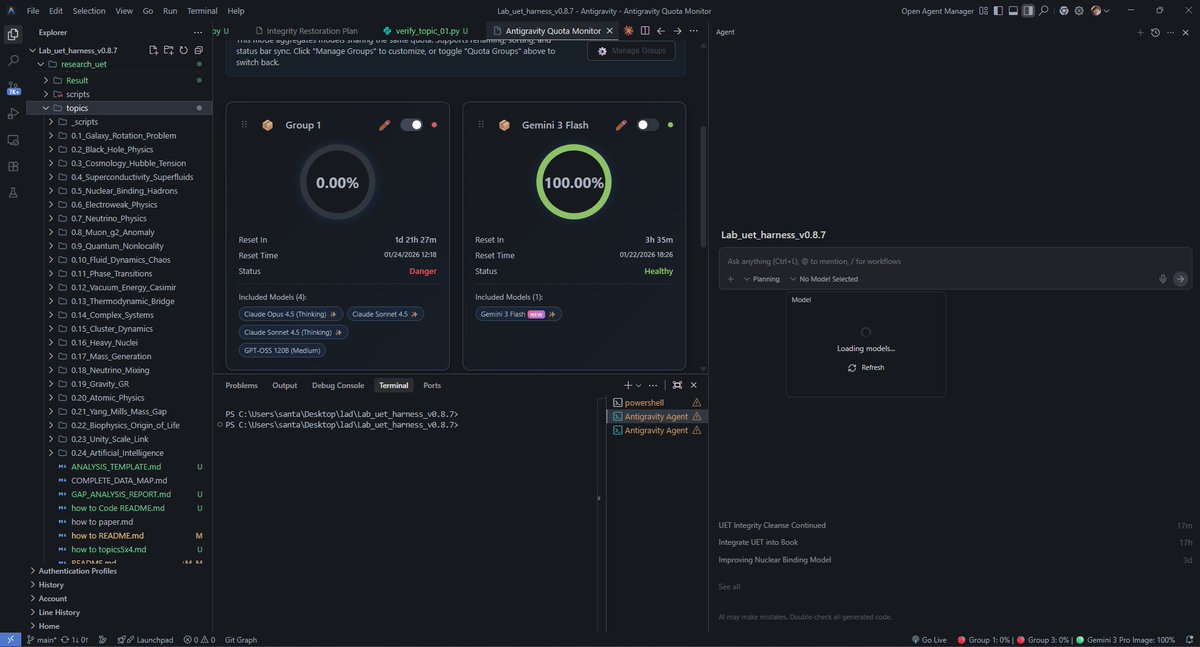Refresh the Explorer file tree
The image size is (1200, 647).
[x=184, y=50]
